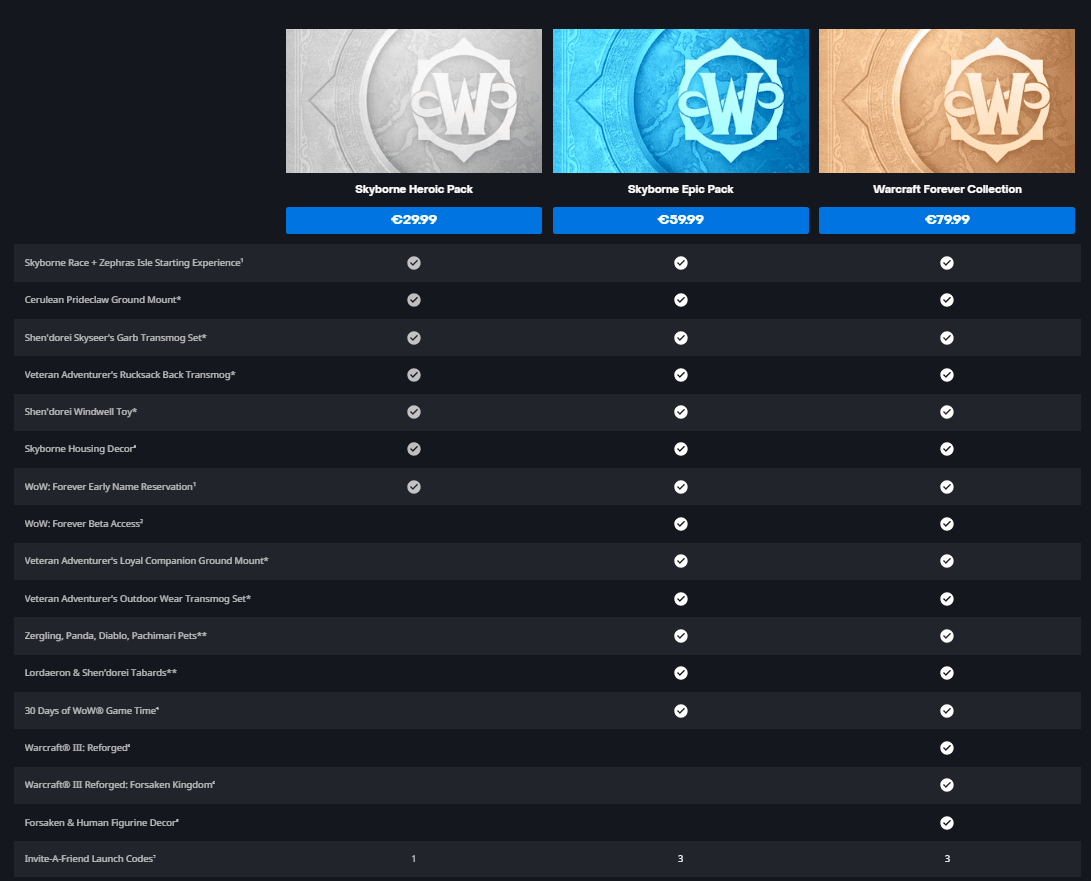Click Heroic Pack checkmark for Skyborne Housing Decor
Screen dimensions: 1091x881
(x=414, y=449)
